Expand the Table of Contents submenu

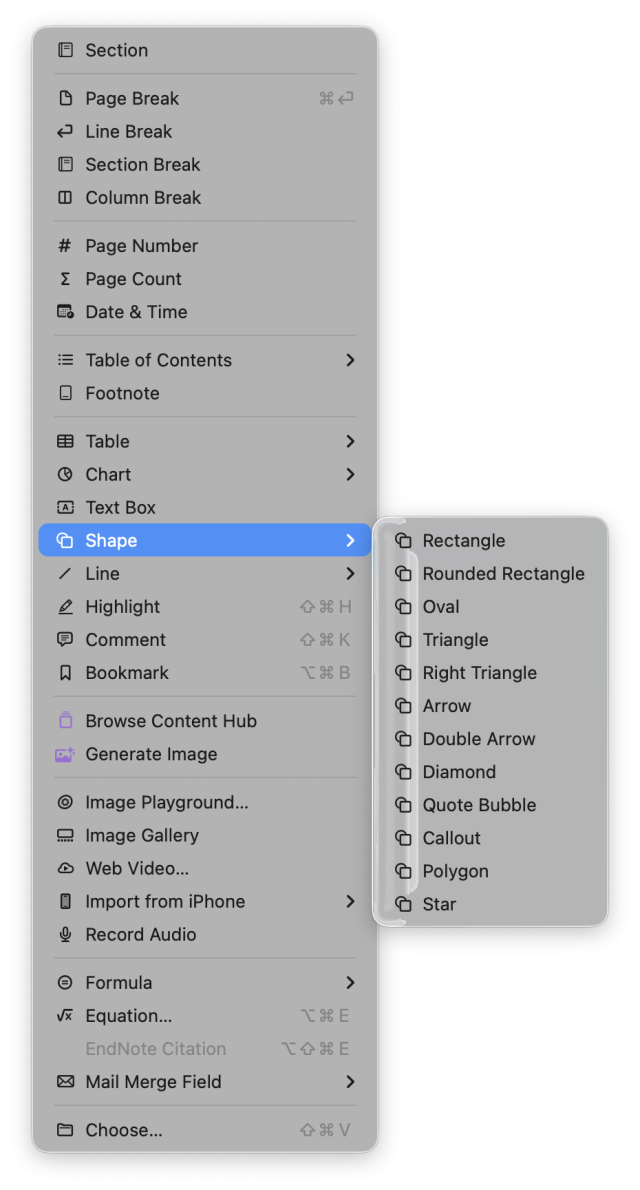click(350, 359)
